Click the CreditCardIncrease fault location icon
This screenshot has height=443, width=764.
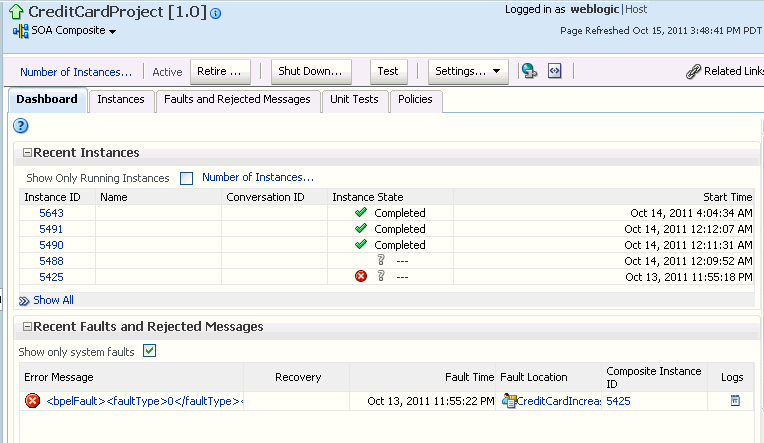pos(509,401)
